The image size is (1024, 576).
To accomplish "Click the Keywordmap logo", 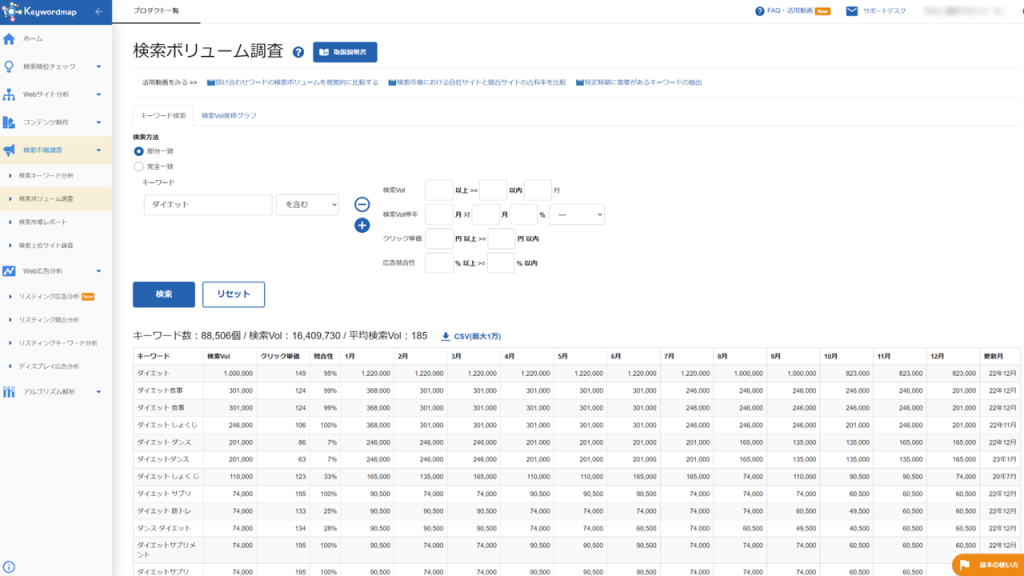I will (x=39, y=11).
